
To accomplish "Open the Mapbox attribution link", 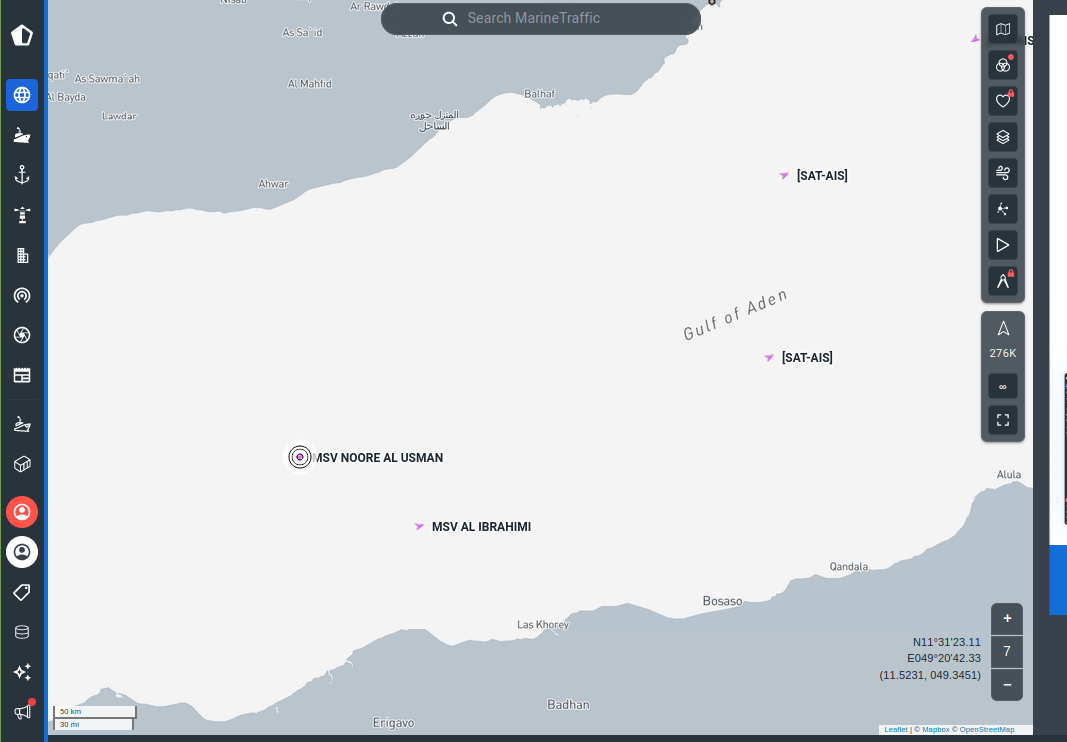I will pos(936,730).
